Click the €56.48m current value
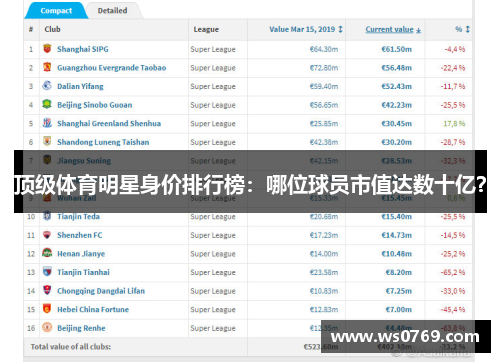Image resolution: width=500 pixels, height=362 pixels. pyautogui.click(x=397, y=68)
